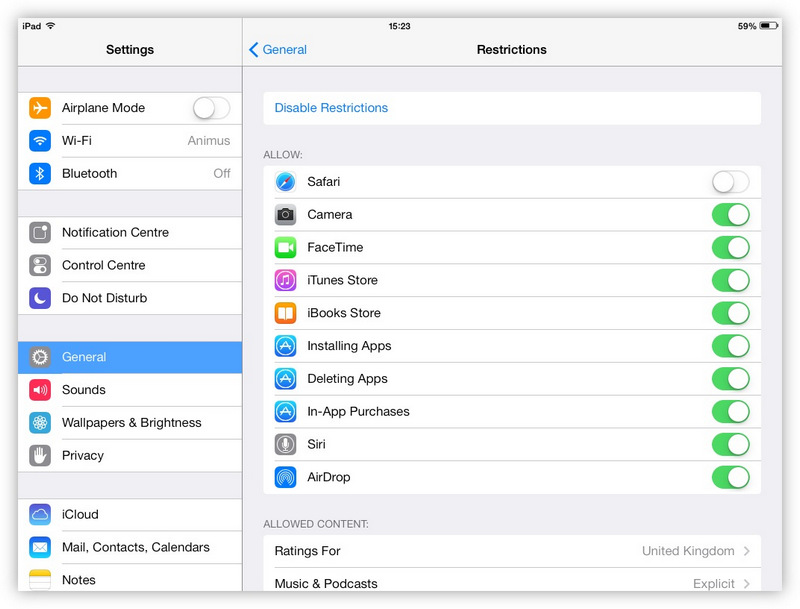This screenshot has height=609, width=800.
Task: Tap the Safari compass icon
Action: 285,182
